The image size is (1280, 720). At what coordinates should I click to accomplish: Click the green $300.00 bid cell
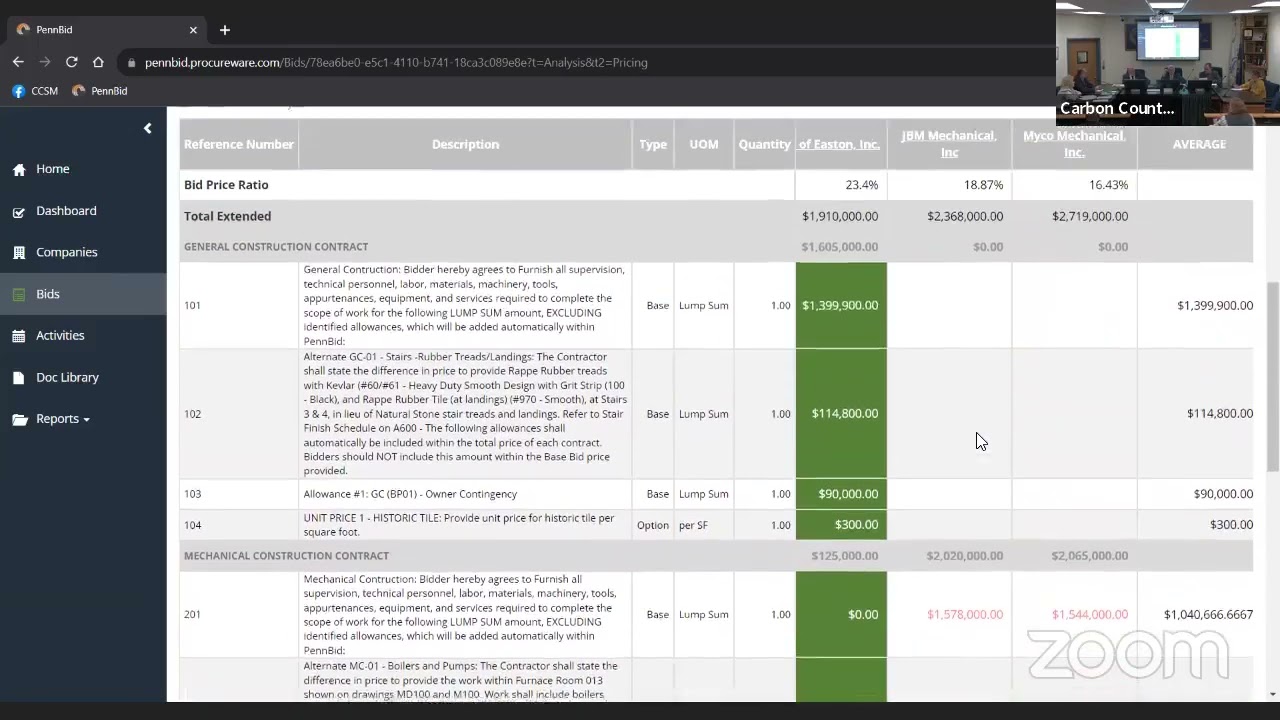[841, 524]
